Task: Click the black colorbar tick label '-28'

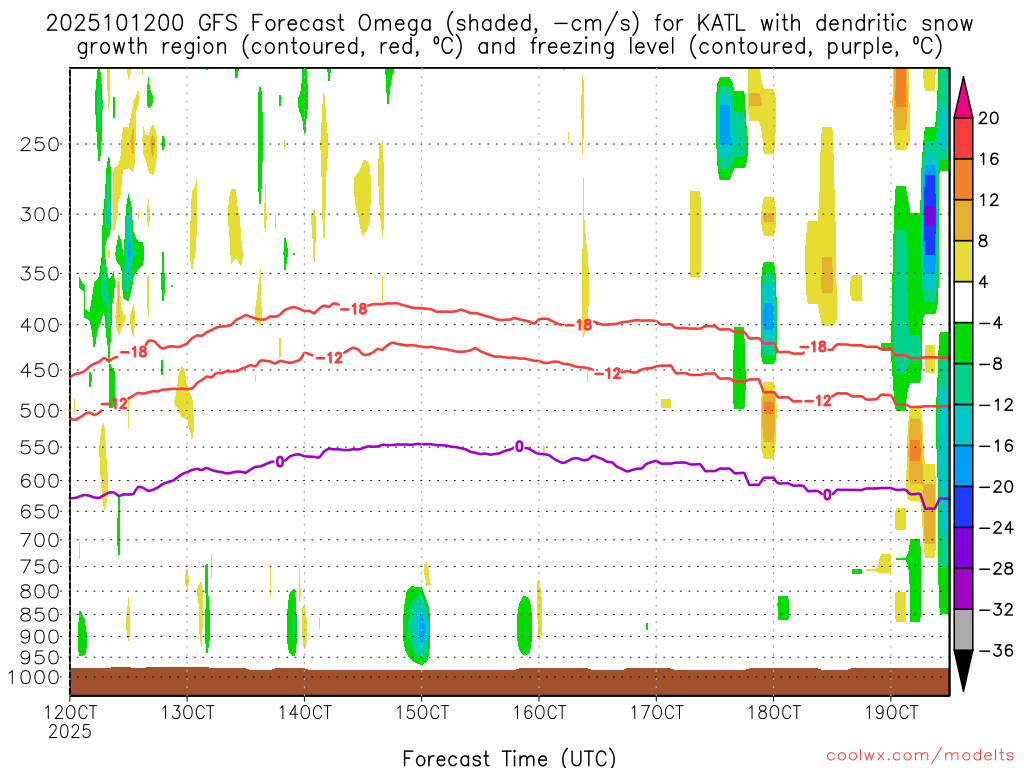Action: 995,569
